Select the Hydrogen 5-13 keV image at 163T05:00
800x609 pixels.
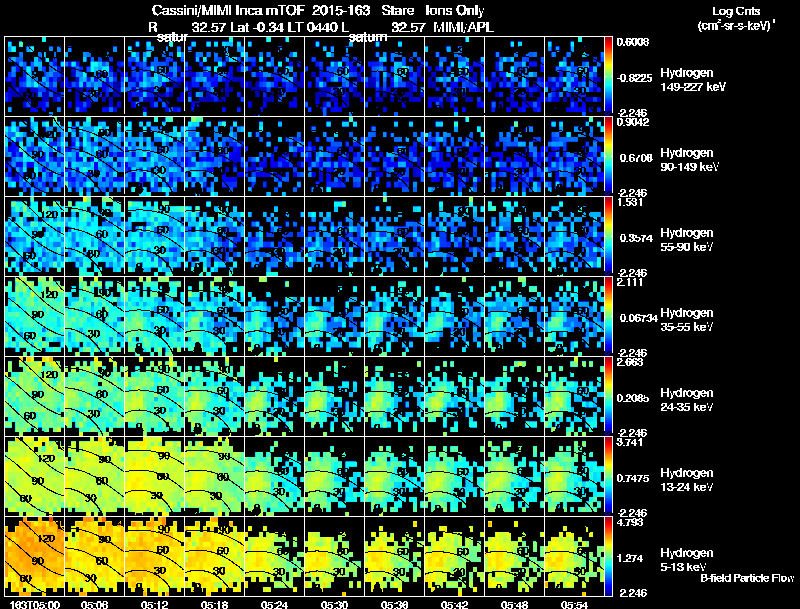[35, 556]
